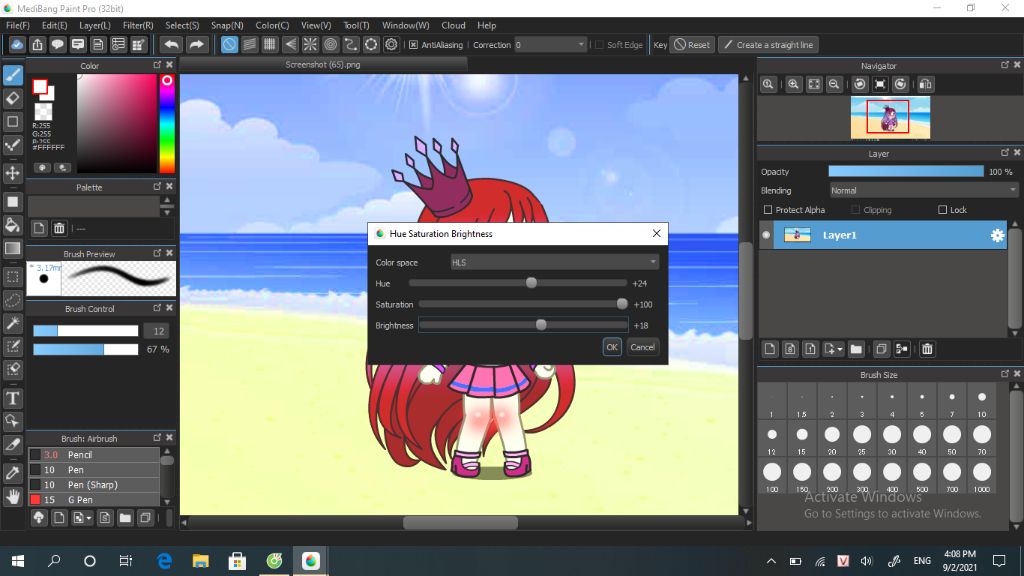Image resolution: width=1024 pixels, height=576 pixels.
Task: Select the Hand pan tool
Action: point(12,496)
